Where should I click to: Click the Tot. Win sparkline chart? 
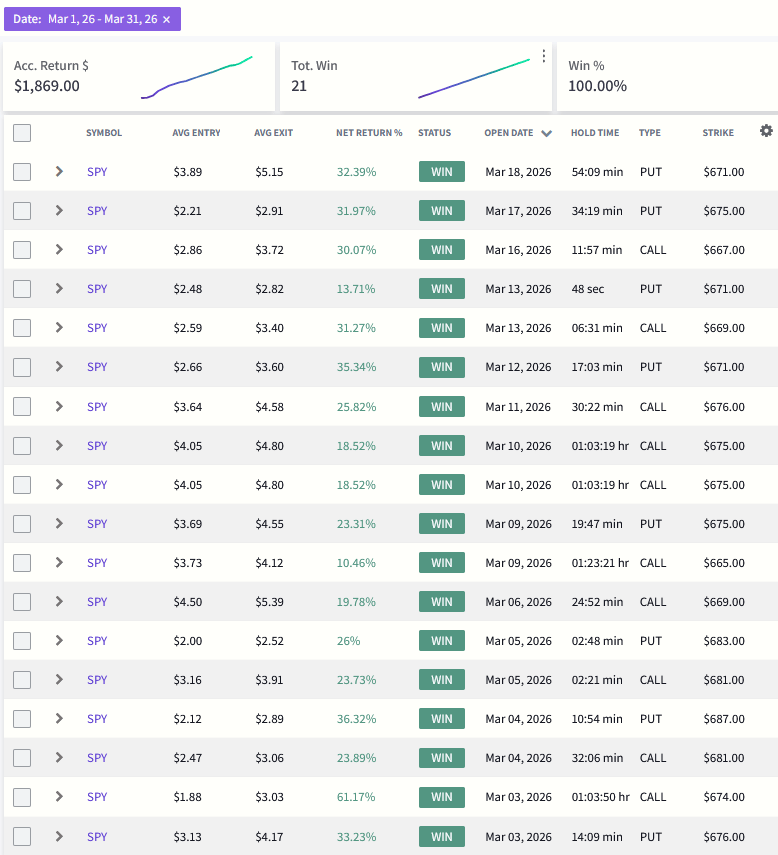[474, 78]
